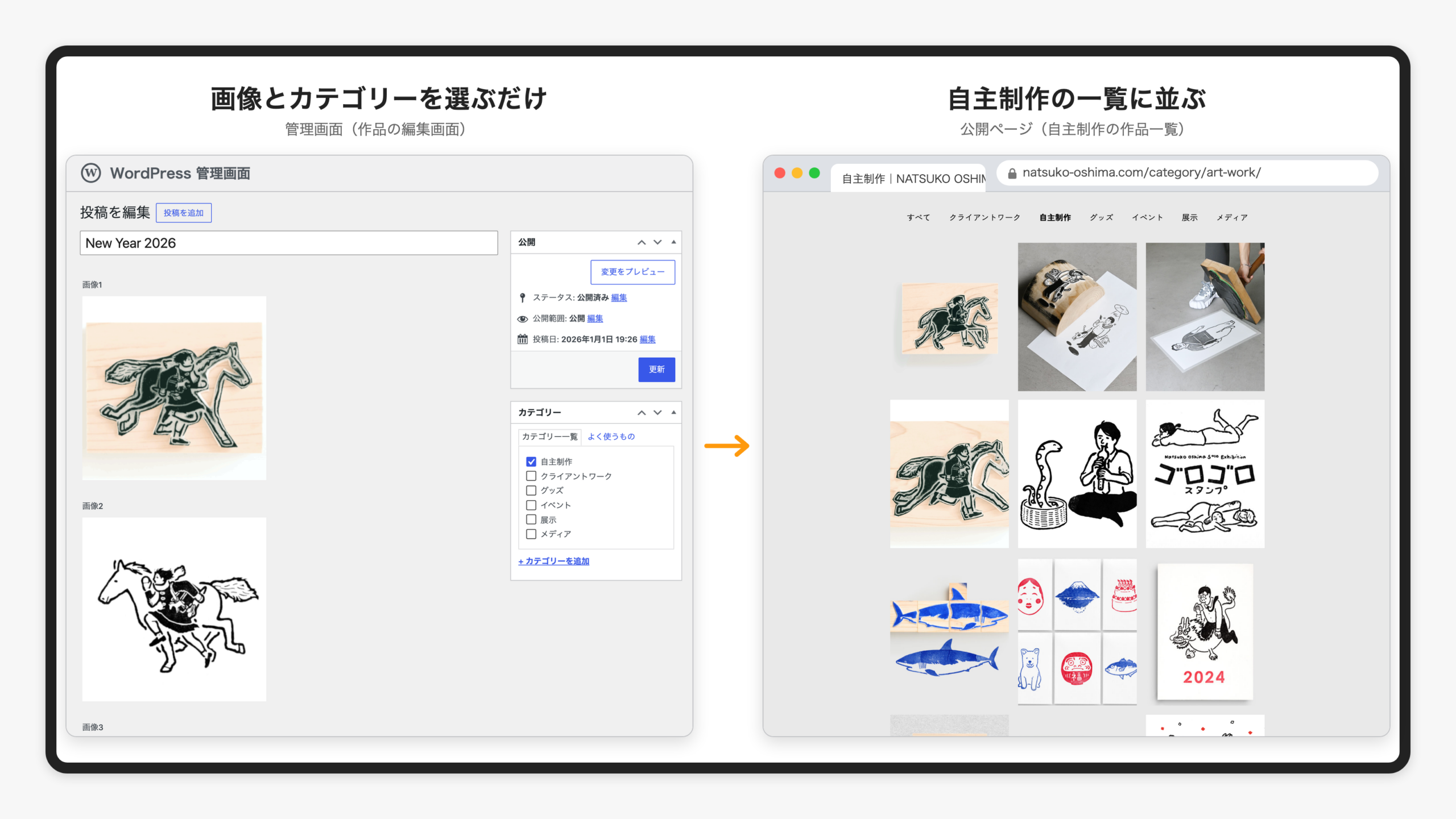Click the New Year 2026 title field
This screenshot has width=1456, height=819.
point(289,243)
